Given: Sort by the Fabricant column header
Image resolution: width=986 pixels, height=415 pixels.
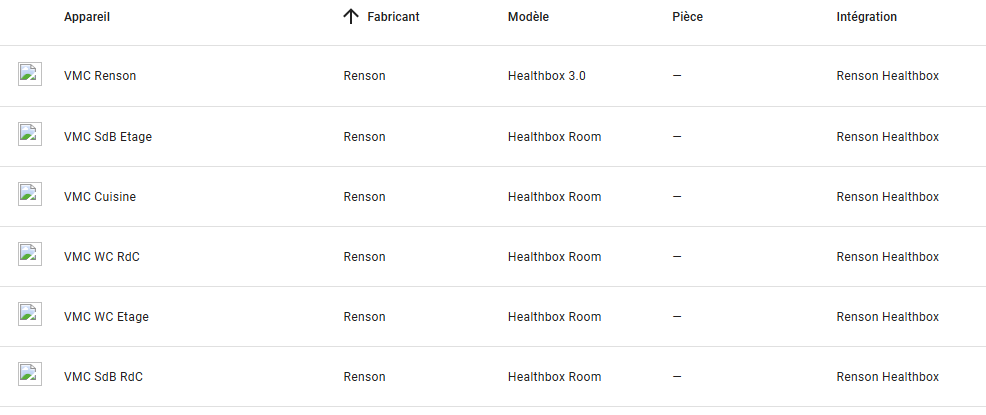Looking at the screenshot, I should [393, 17].
